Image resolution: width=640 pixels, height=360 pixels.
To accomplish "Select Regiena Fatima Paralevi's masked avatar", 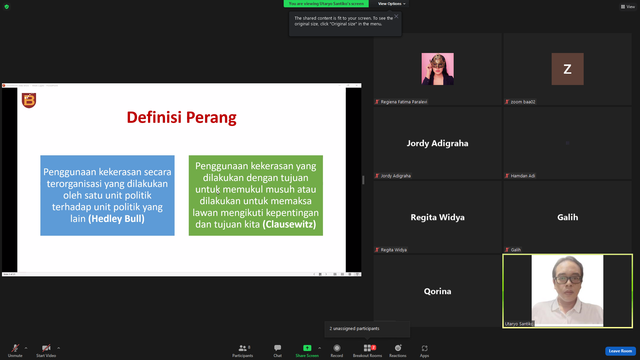I will pos(438,69).
